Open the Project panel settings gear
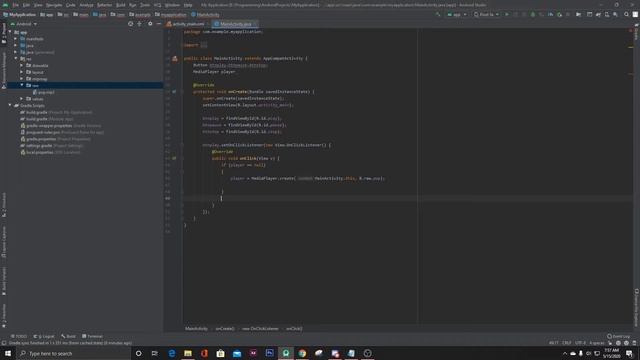This screenshot has width=640, height=360. pos(150,24)
